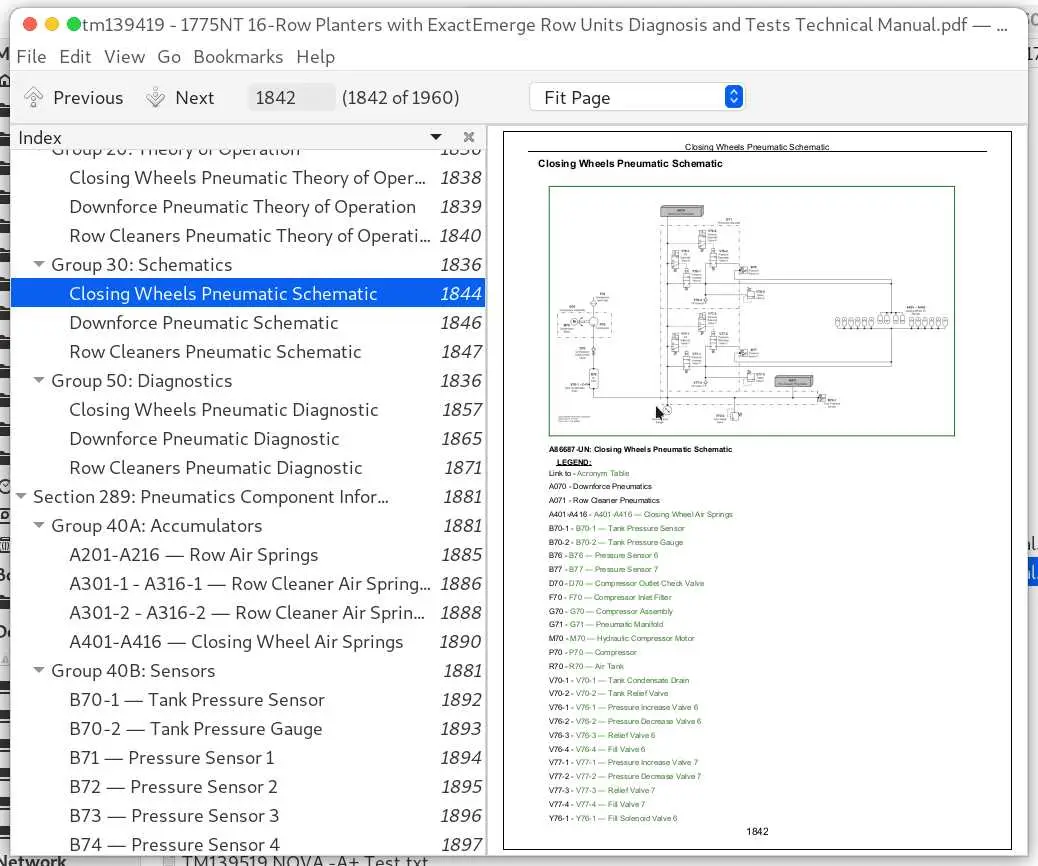Follow the A401-A416 Closing Wheel Air Springs link

click(663, 514)
